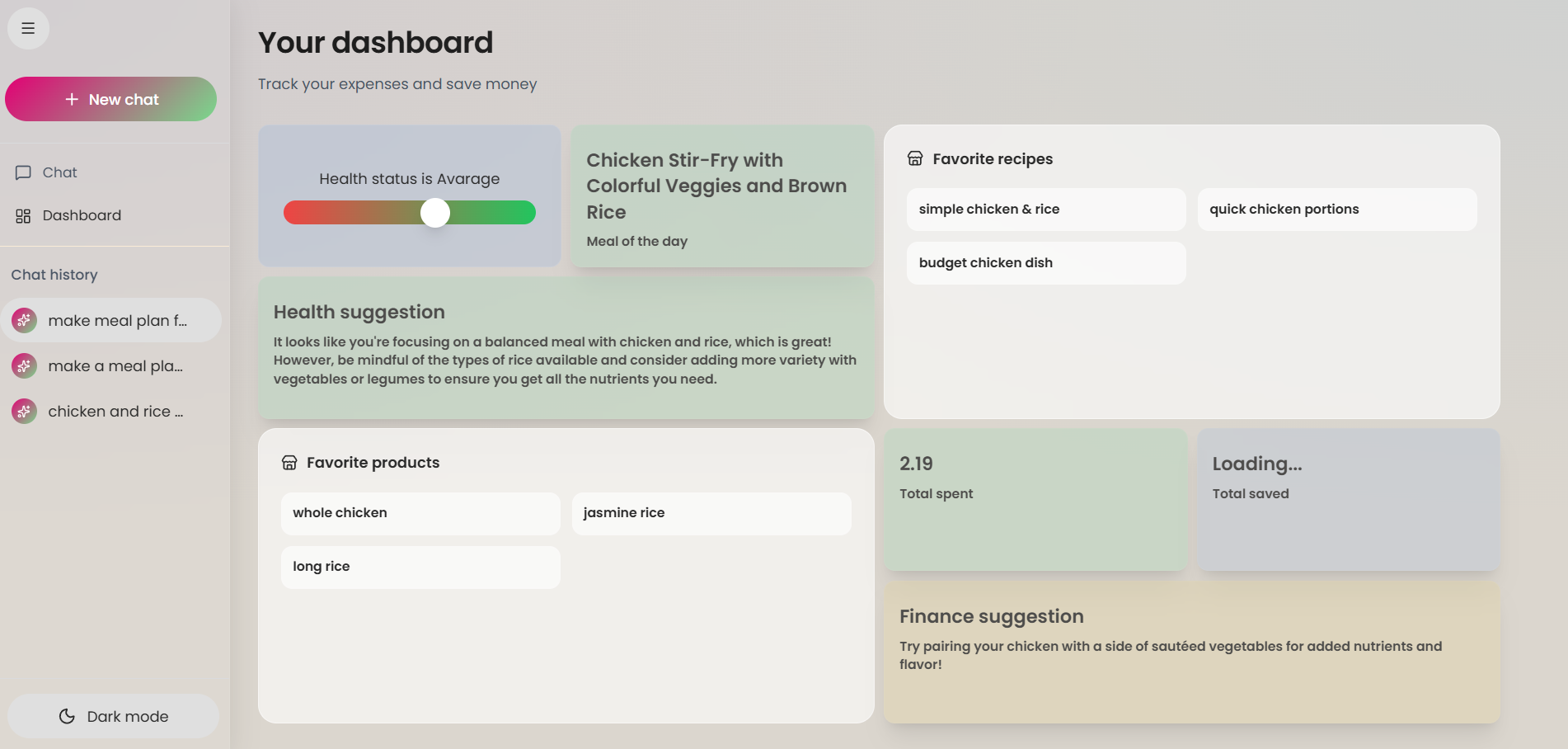This screenshot has width=1568, height=749.
Task: Click the Dashboard grid icon
Action: 23,215
